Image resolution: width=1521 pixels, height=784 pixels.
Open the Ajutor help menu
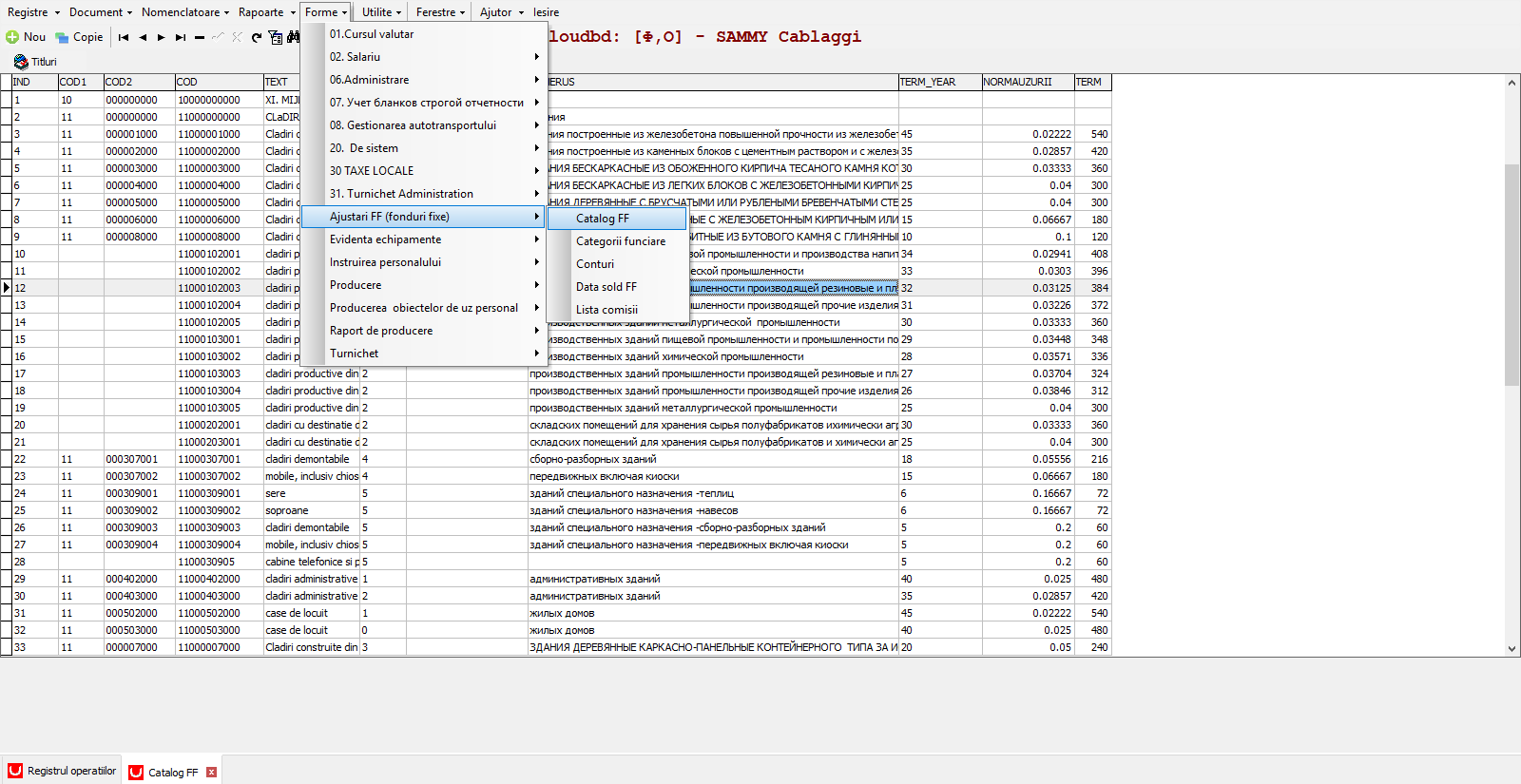[501, 12]
